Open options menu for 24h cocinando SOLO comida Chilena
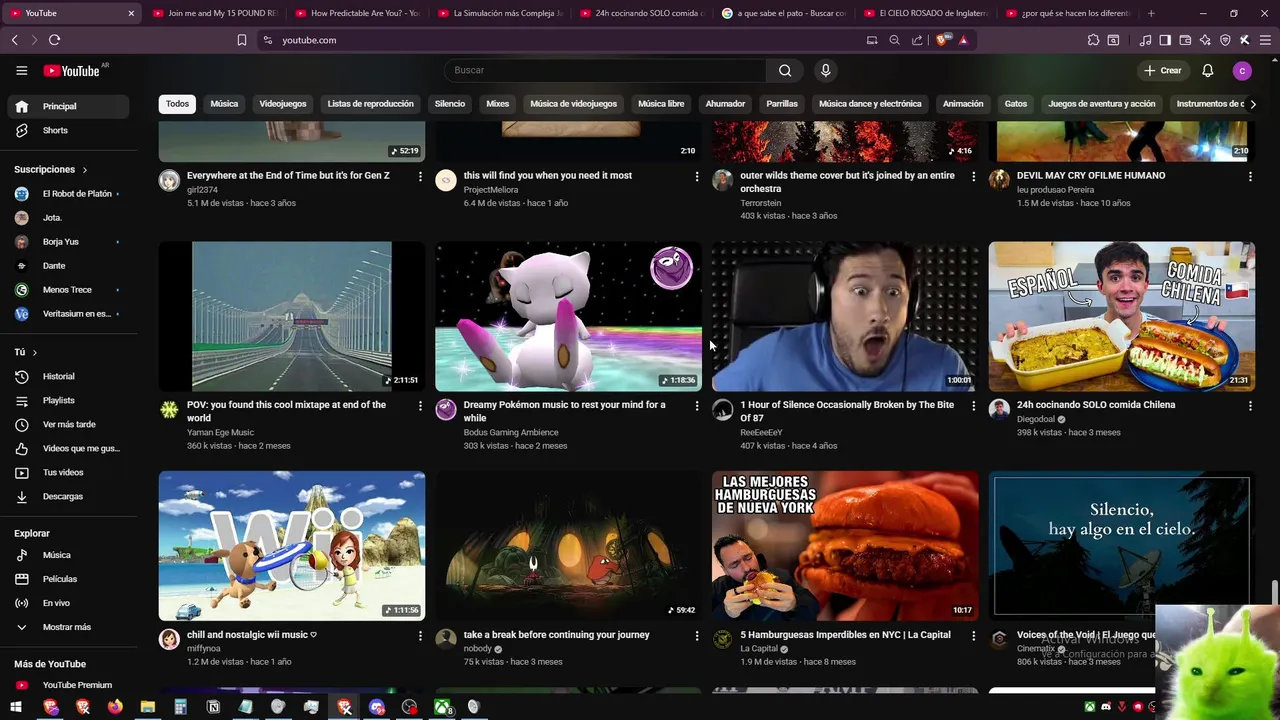The image size is (1280, 720). pos(1250,406)
